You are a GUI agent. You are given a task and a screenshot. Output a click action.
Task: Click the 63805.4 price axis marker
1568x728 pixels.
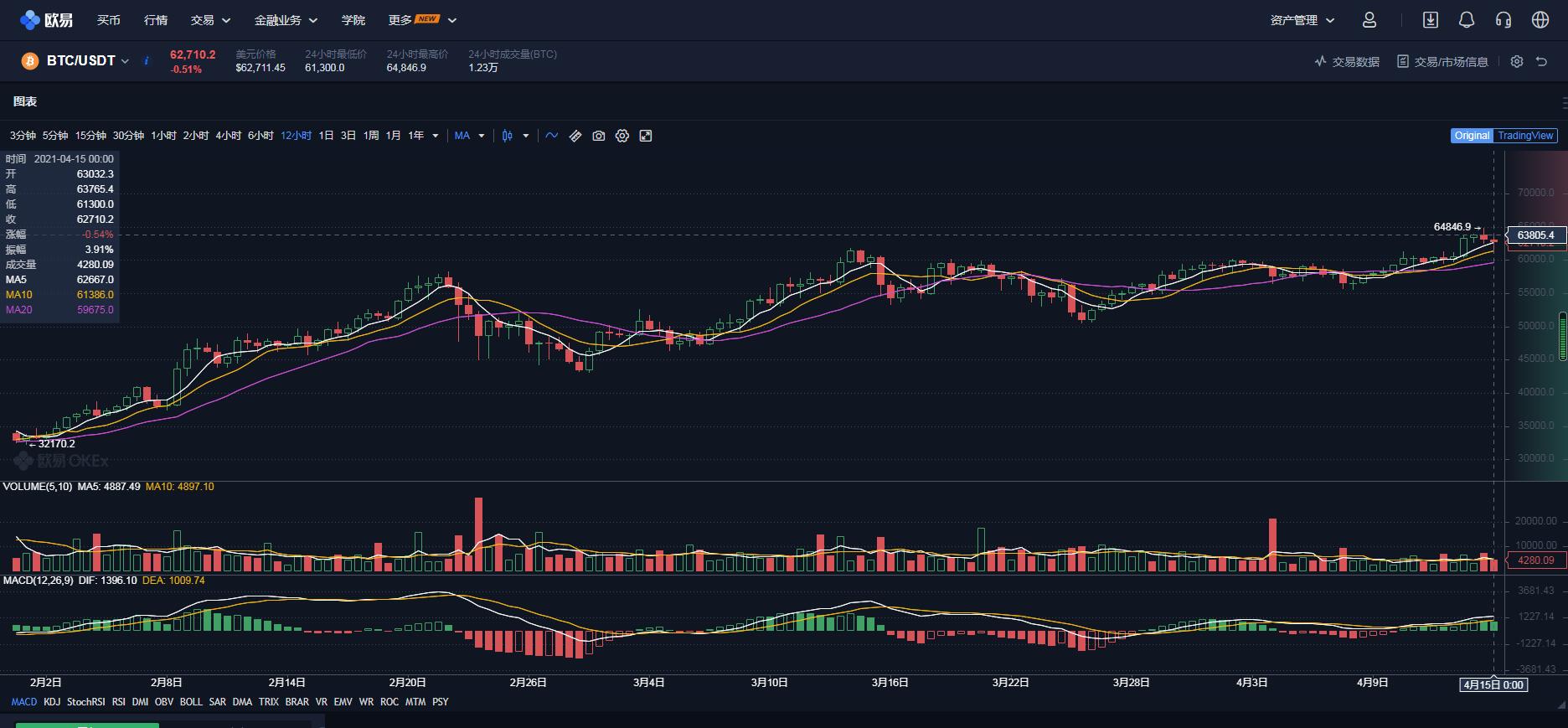(x=1535, y=235)
